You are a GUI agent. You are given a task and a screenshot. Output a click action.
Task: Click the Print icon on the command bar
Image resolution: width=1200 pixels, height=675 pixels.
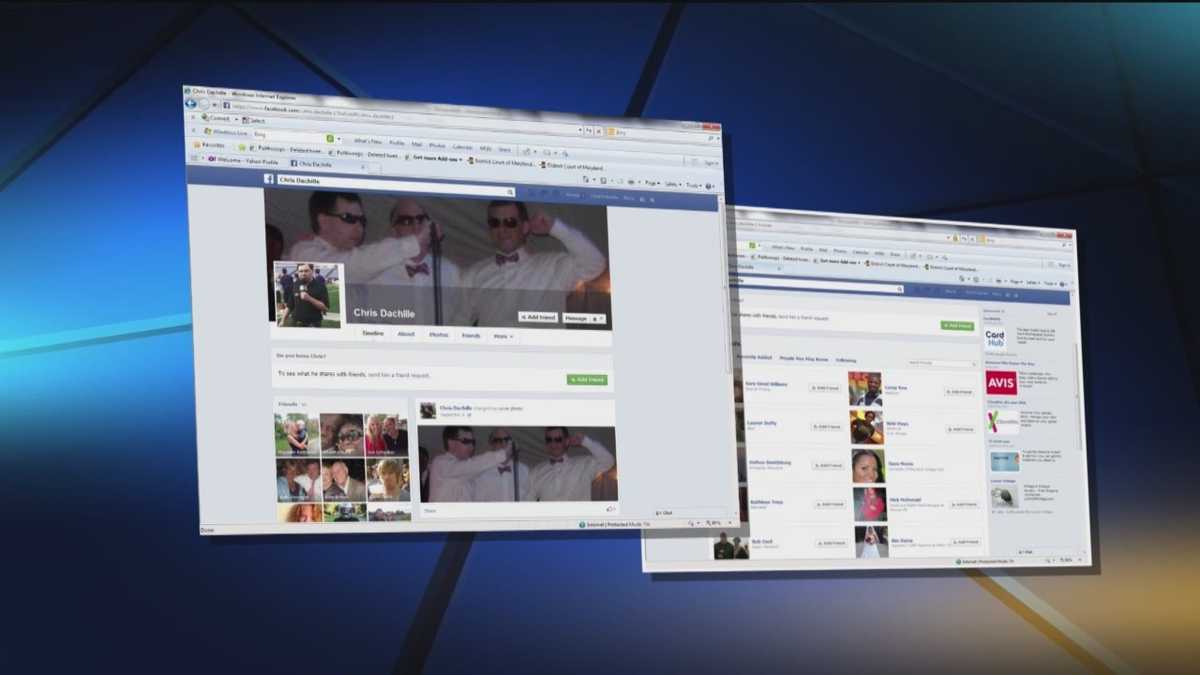(x=631, y=181)
